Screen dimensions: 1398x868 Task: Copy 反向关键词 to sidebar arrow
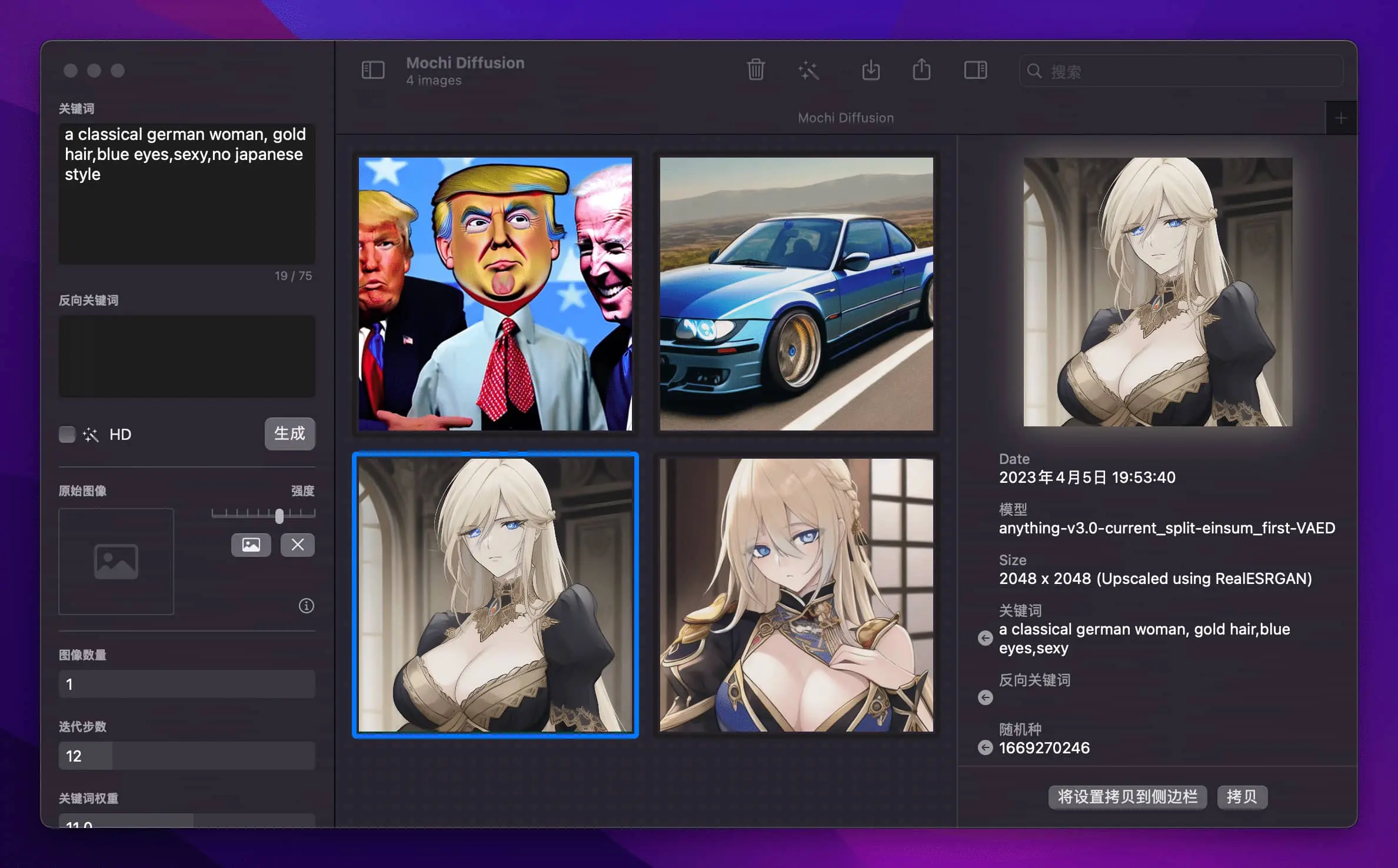coord(985,697)
